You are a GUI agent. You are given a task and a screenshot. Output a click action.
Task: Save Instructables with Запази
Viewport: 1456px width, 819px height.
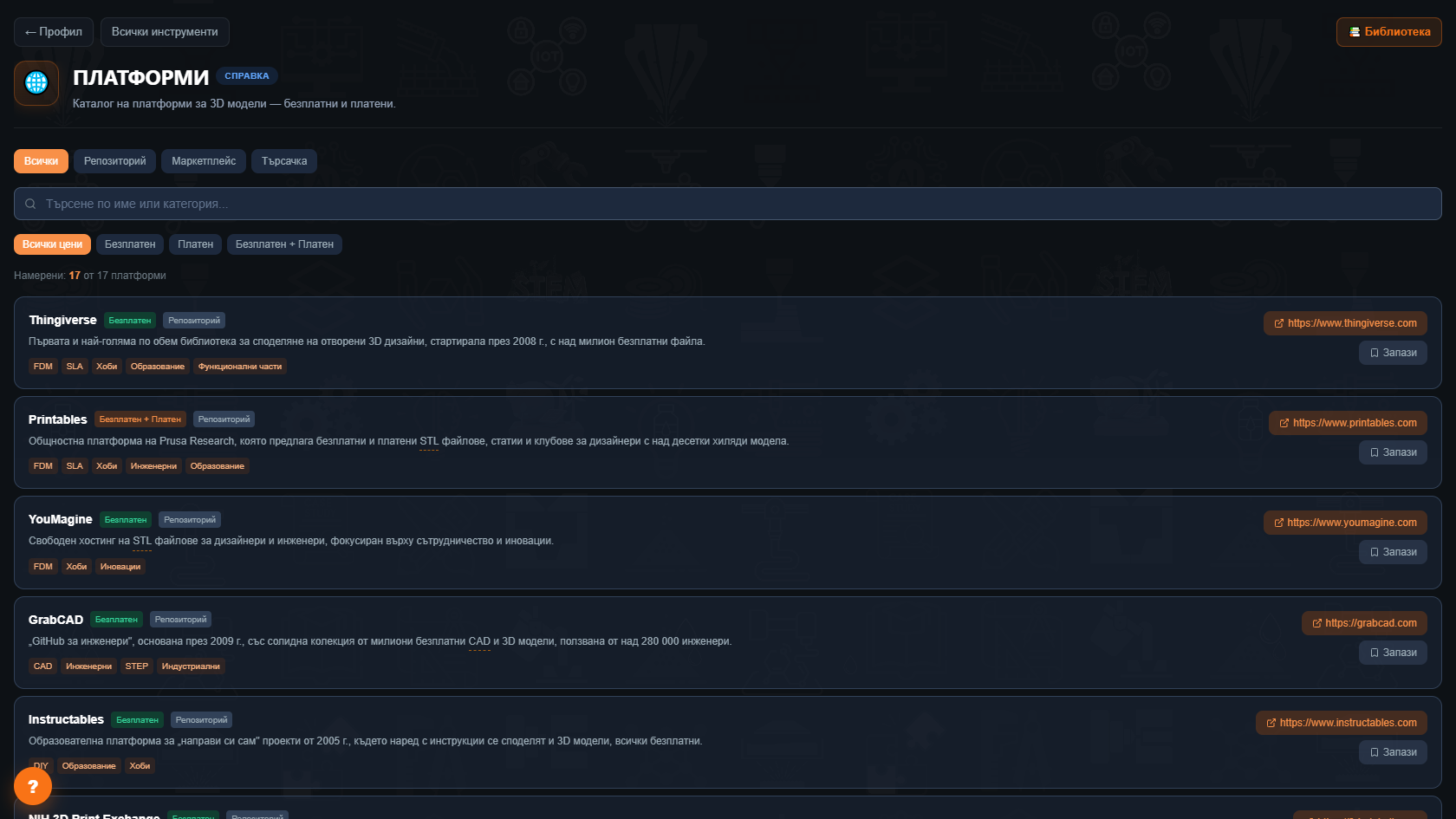coord(1393,752)
